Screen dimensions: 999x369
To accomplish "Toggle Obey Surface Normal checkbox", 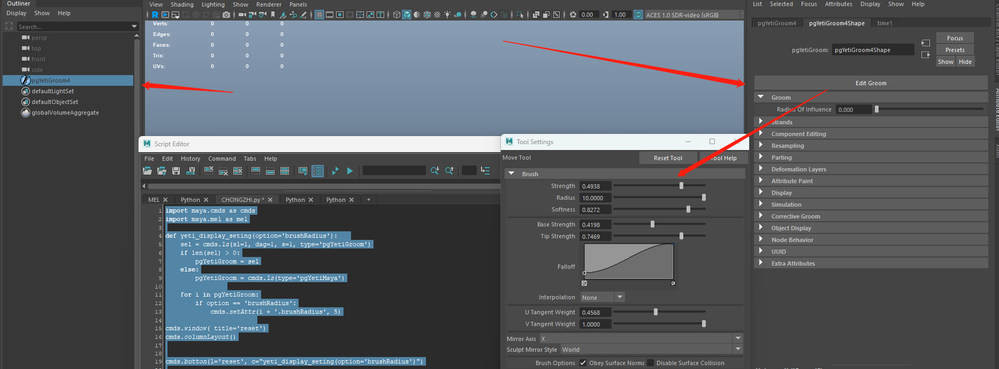I will [583, 363].
